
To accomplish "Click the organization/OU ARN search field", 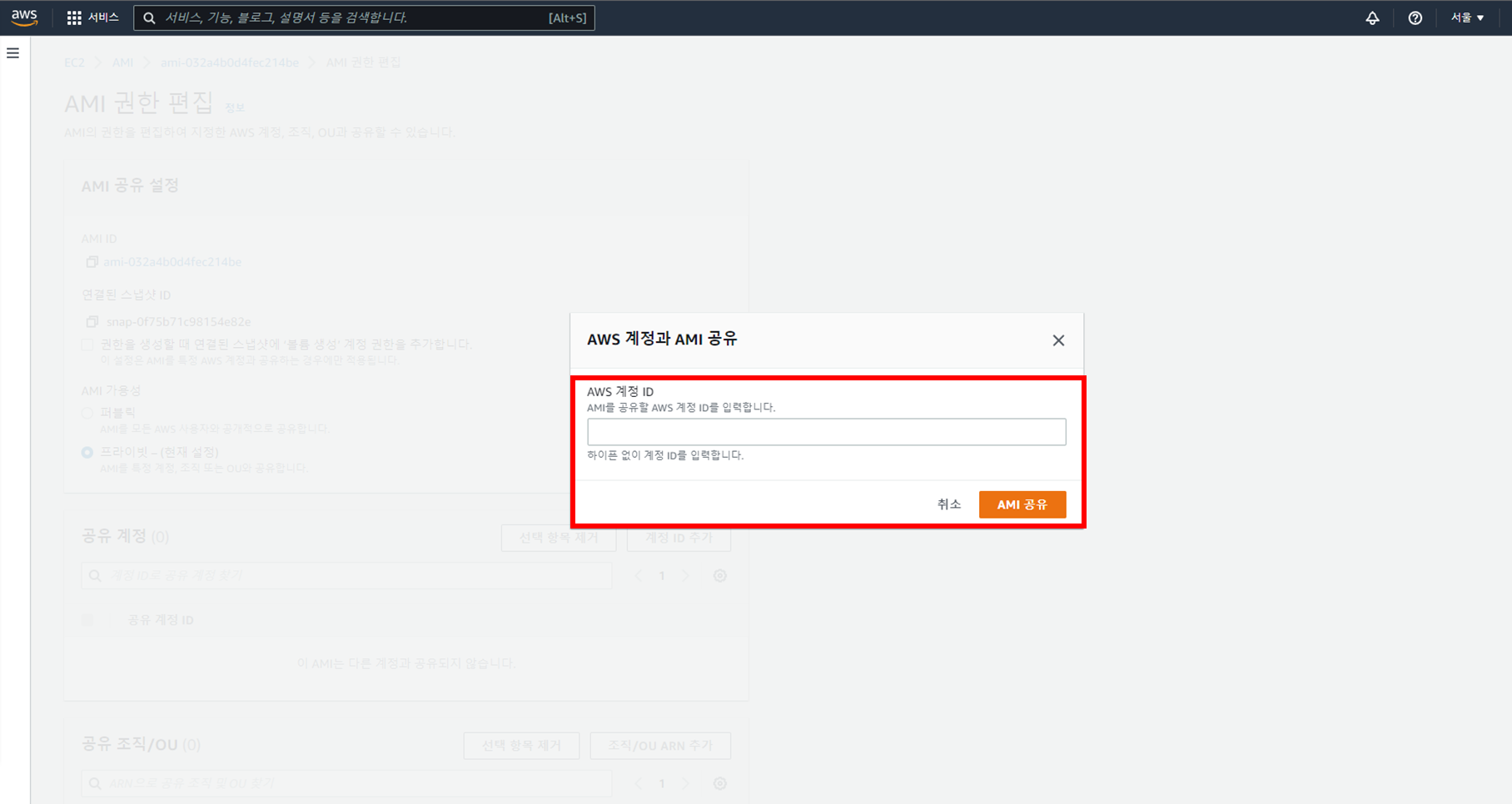I will point(346,783).
